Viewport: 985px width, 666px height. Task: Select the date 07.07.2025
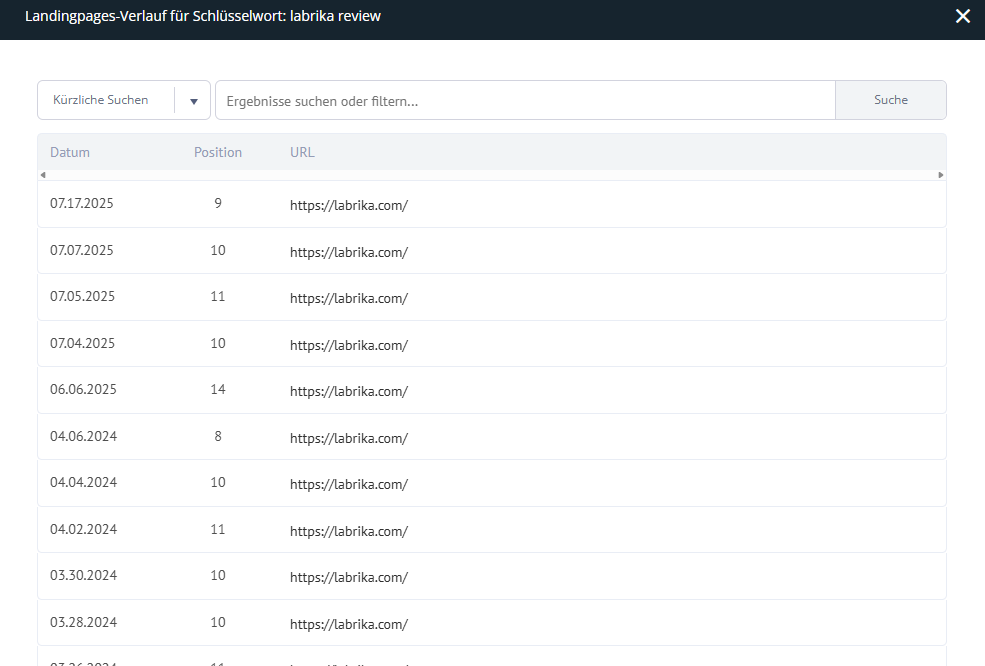(x=82, y=250)
